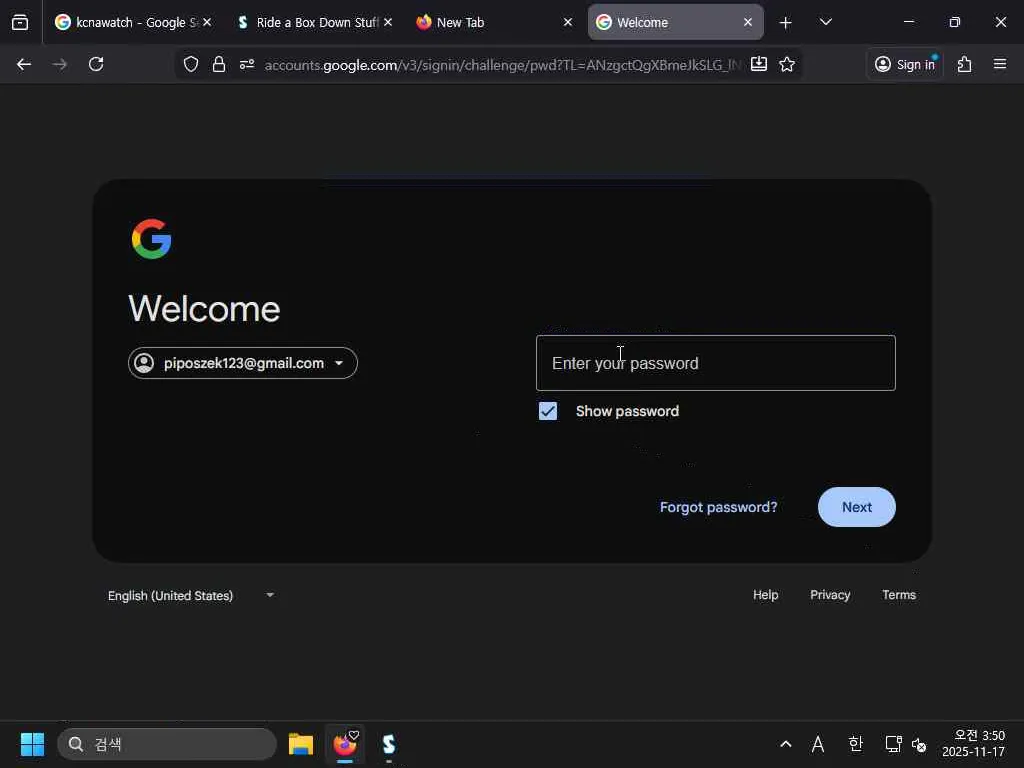Open the Help link
The width and height of the screenshot is (1024, 768).
pyautogui.click(x=765, y=595)
